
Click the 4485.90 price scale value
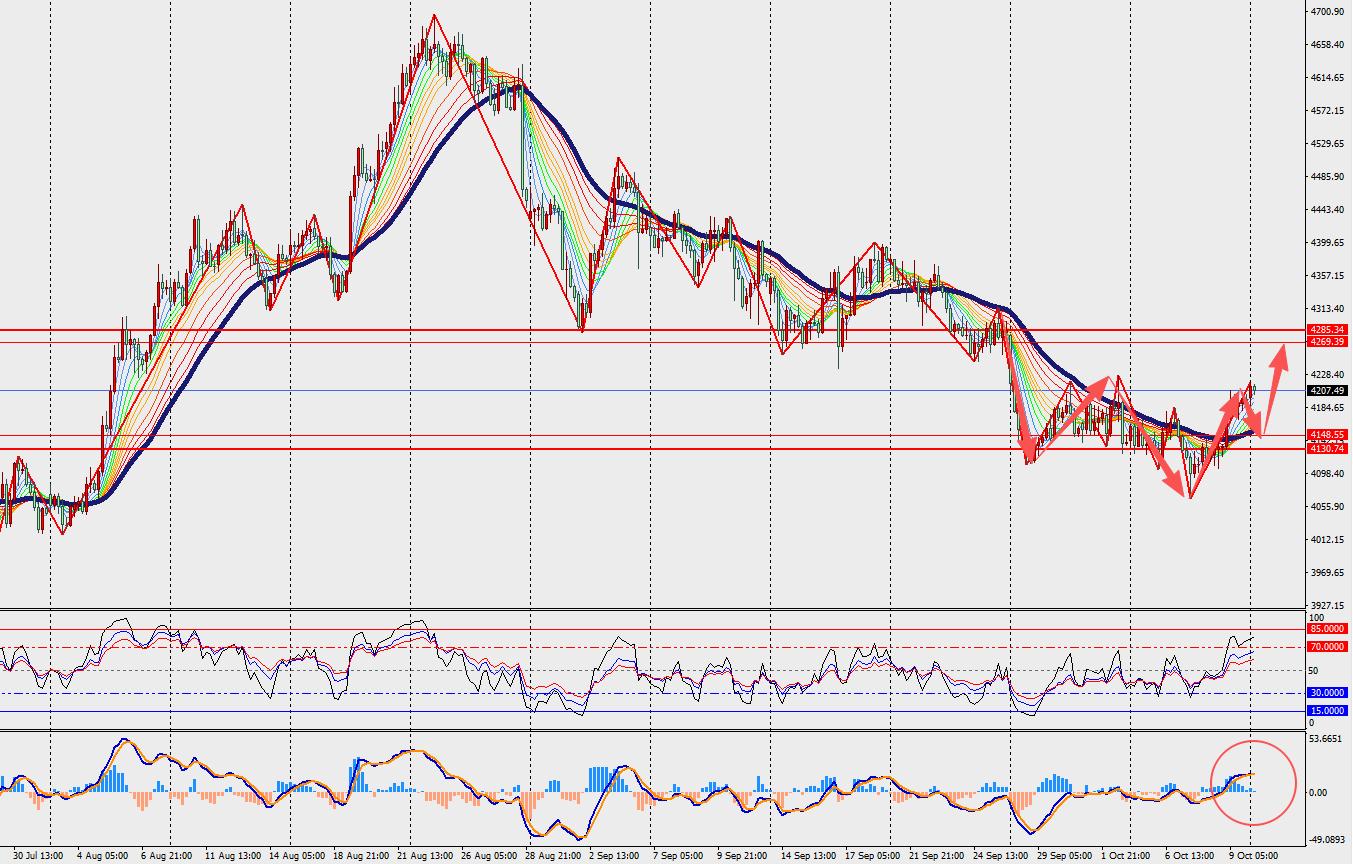(1327, 177)
